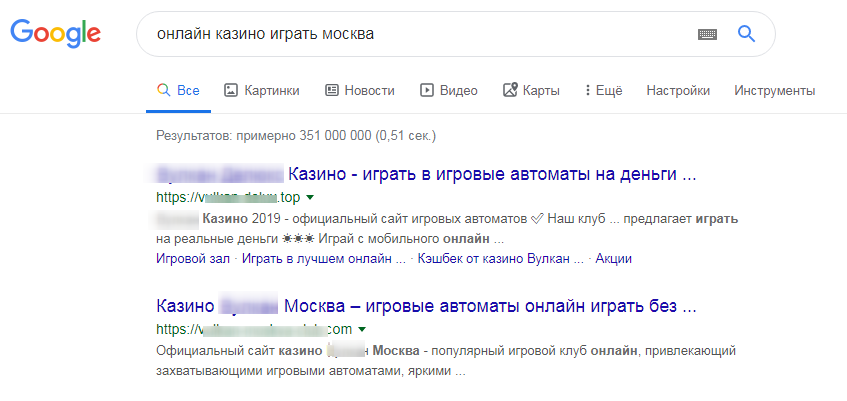847x401 pixels.
Task: Expand the second result URL dropdown arrow
Action: 362,329
